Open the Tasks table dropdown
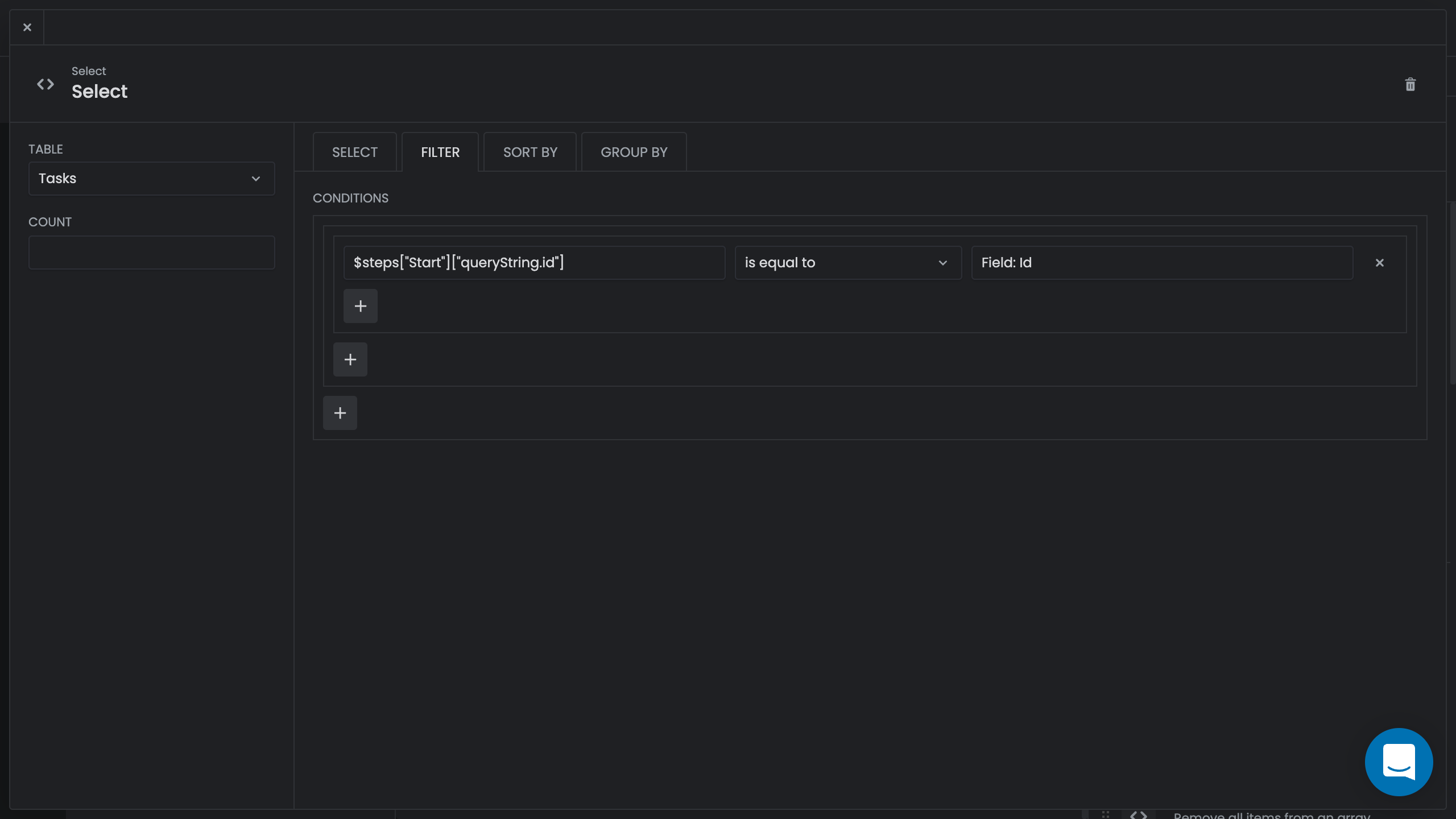 click(152, 179)
